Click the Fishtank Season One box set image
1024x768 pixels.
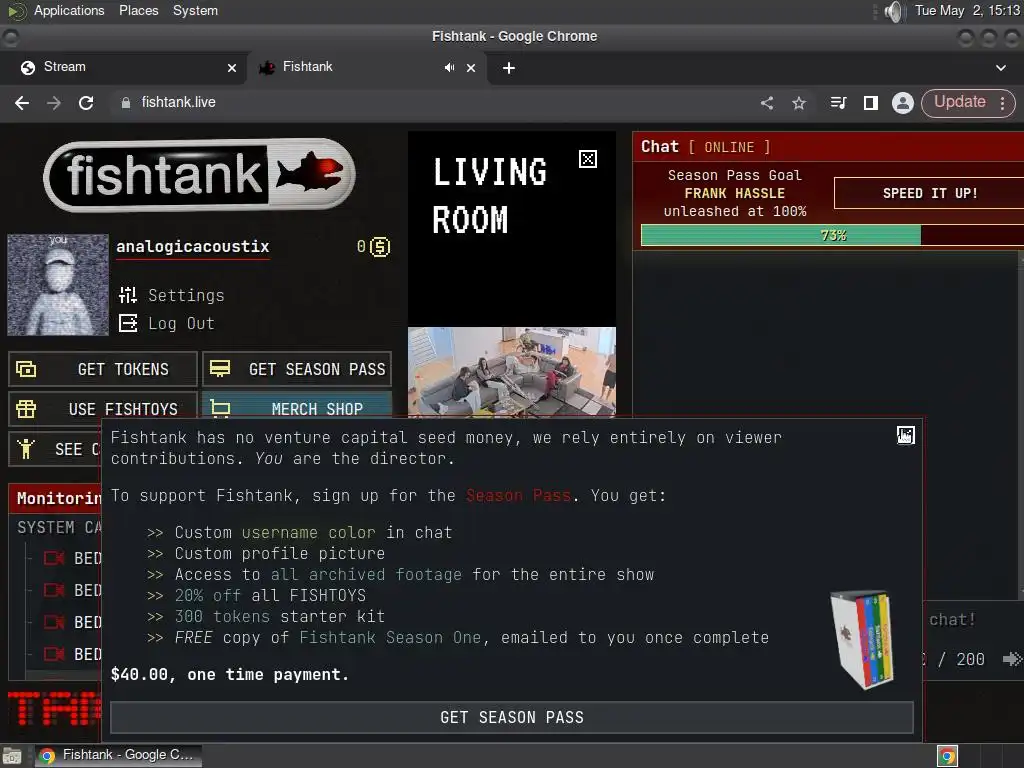tap(862, 640)
